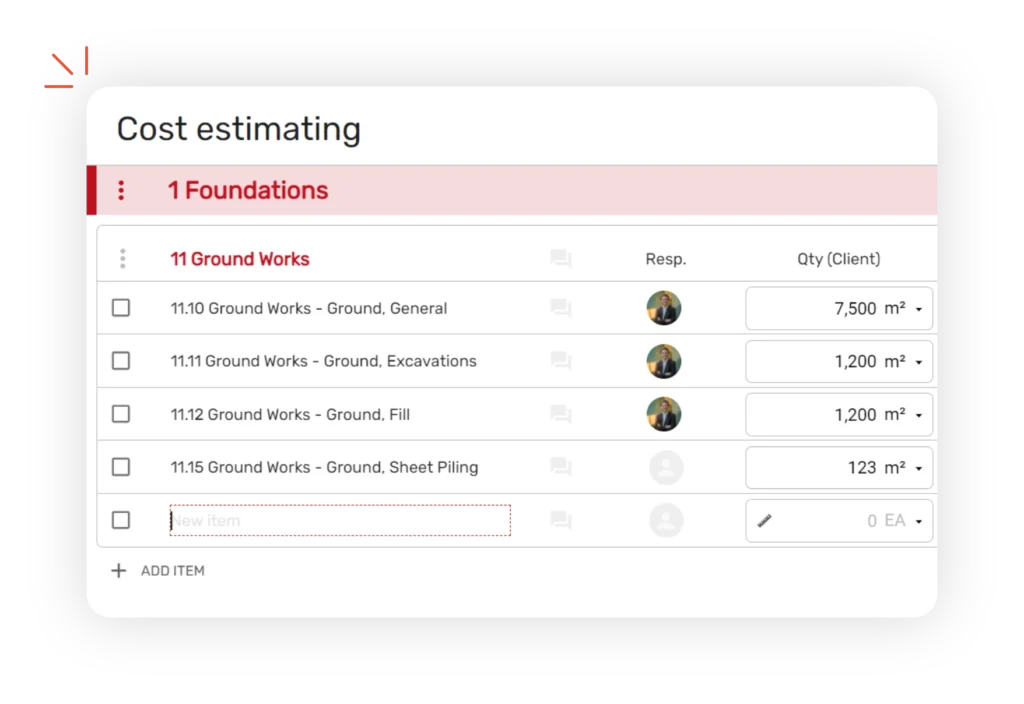Open the unit dropdown for the 7,500 m² quantity

(x=918, y=309)
